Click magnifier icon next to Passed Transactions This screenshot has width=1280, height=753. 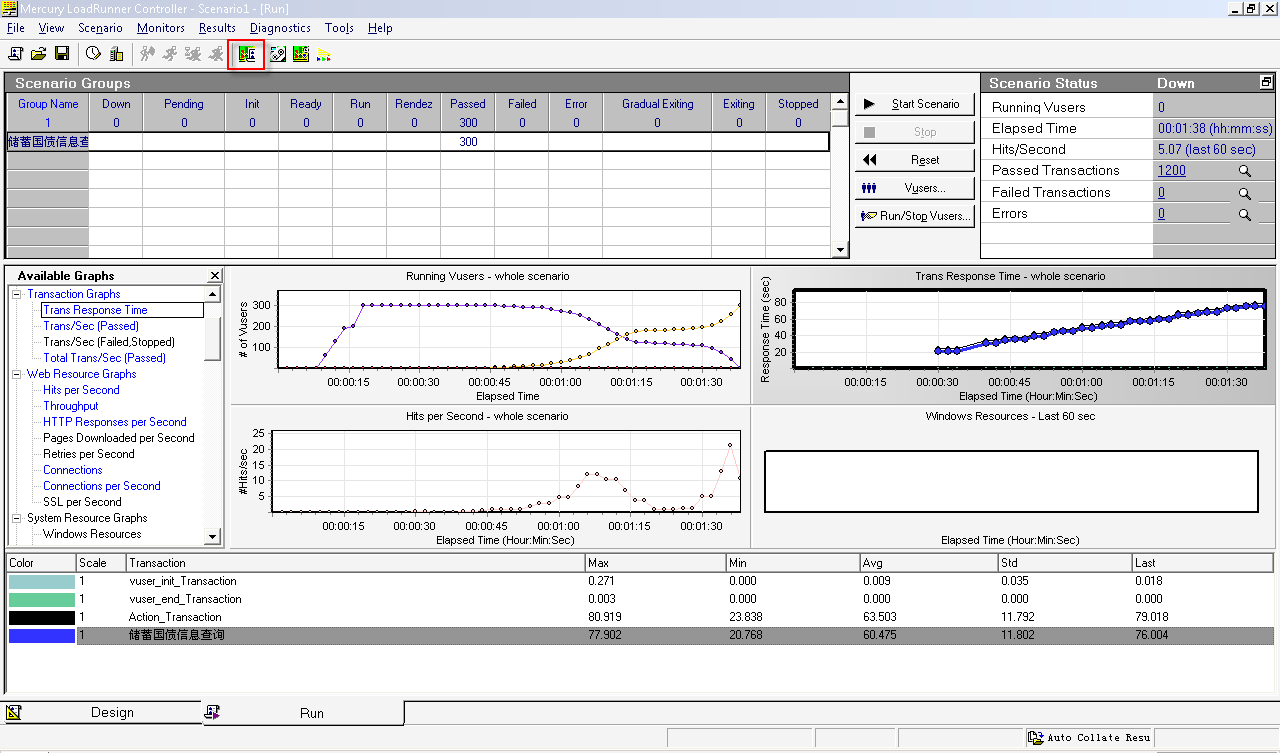click(x=1245, y=171)
